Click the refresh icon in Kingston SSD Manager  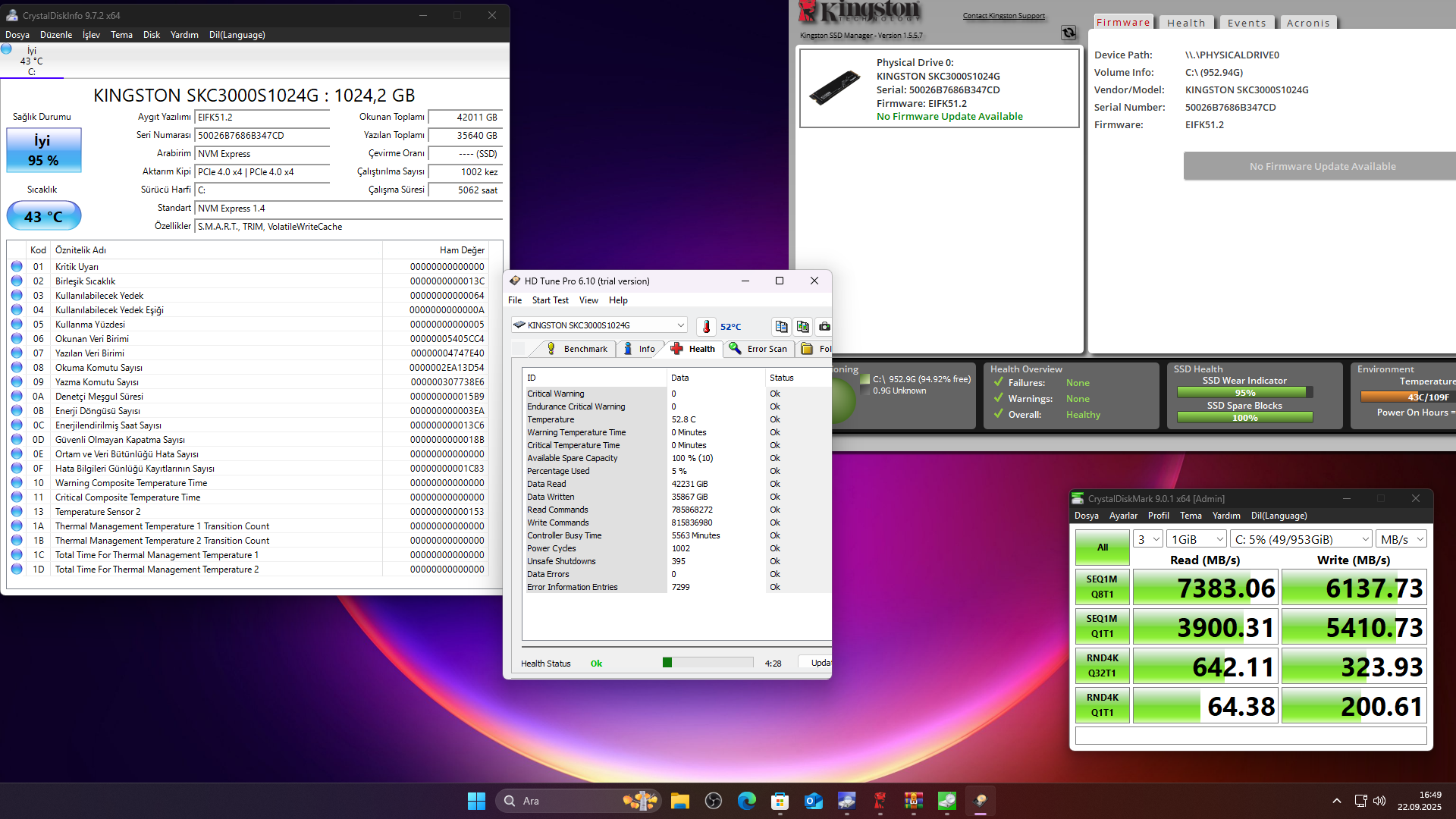1068,33
